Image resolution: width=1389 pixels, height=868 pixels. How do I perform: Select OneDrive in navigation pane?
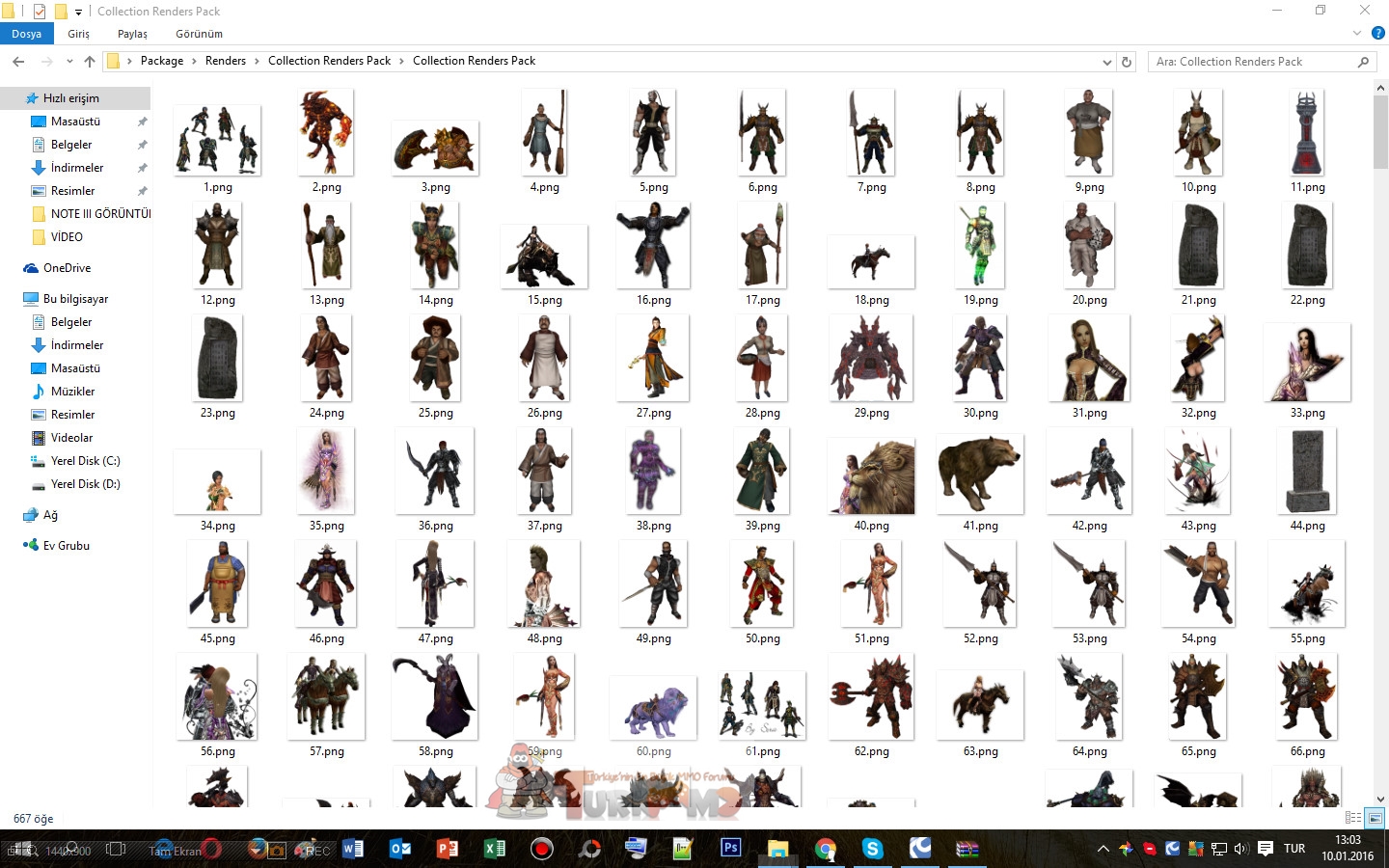click(x=67, y=268)
